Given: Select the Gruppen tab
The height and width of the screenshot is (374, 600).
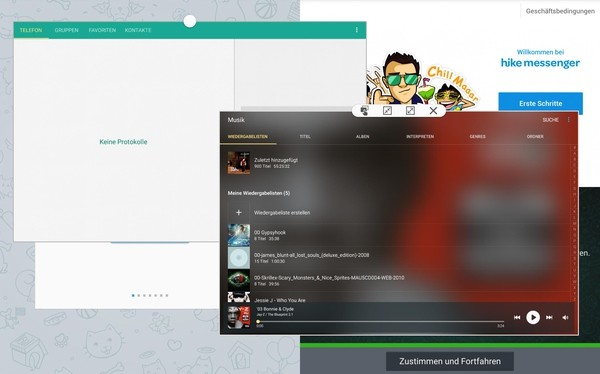Looking at the screenshot, I should 66,30.
